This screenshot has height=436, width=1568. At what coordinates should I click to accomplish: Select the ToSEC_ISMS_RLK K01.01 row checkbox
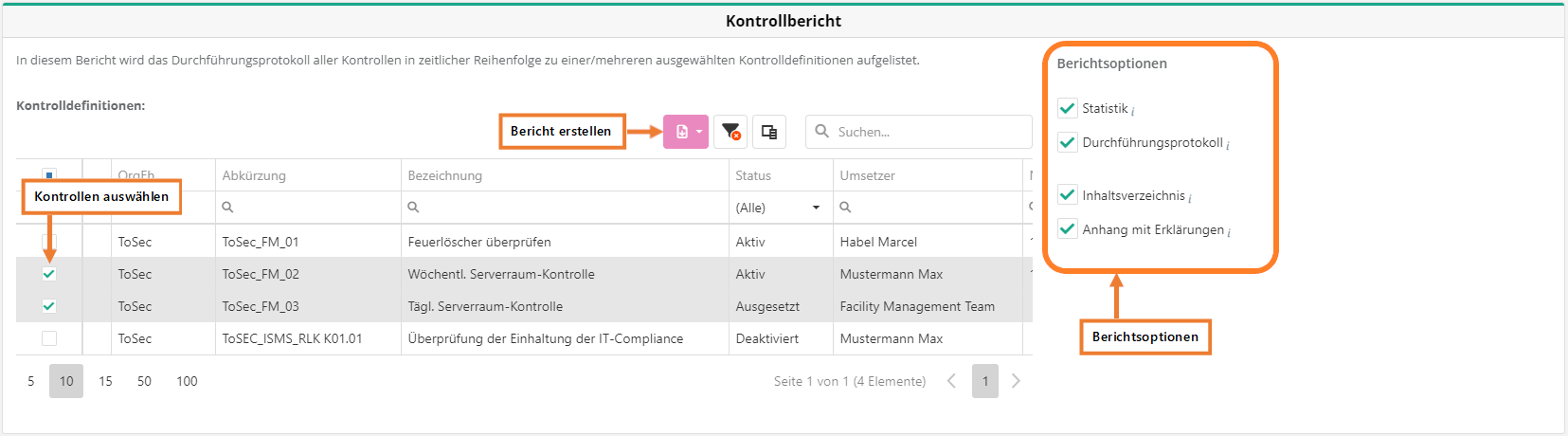(x=49, y=338)
